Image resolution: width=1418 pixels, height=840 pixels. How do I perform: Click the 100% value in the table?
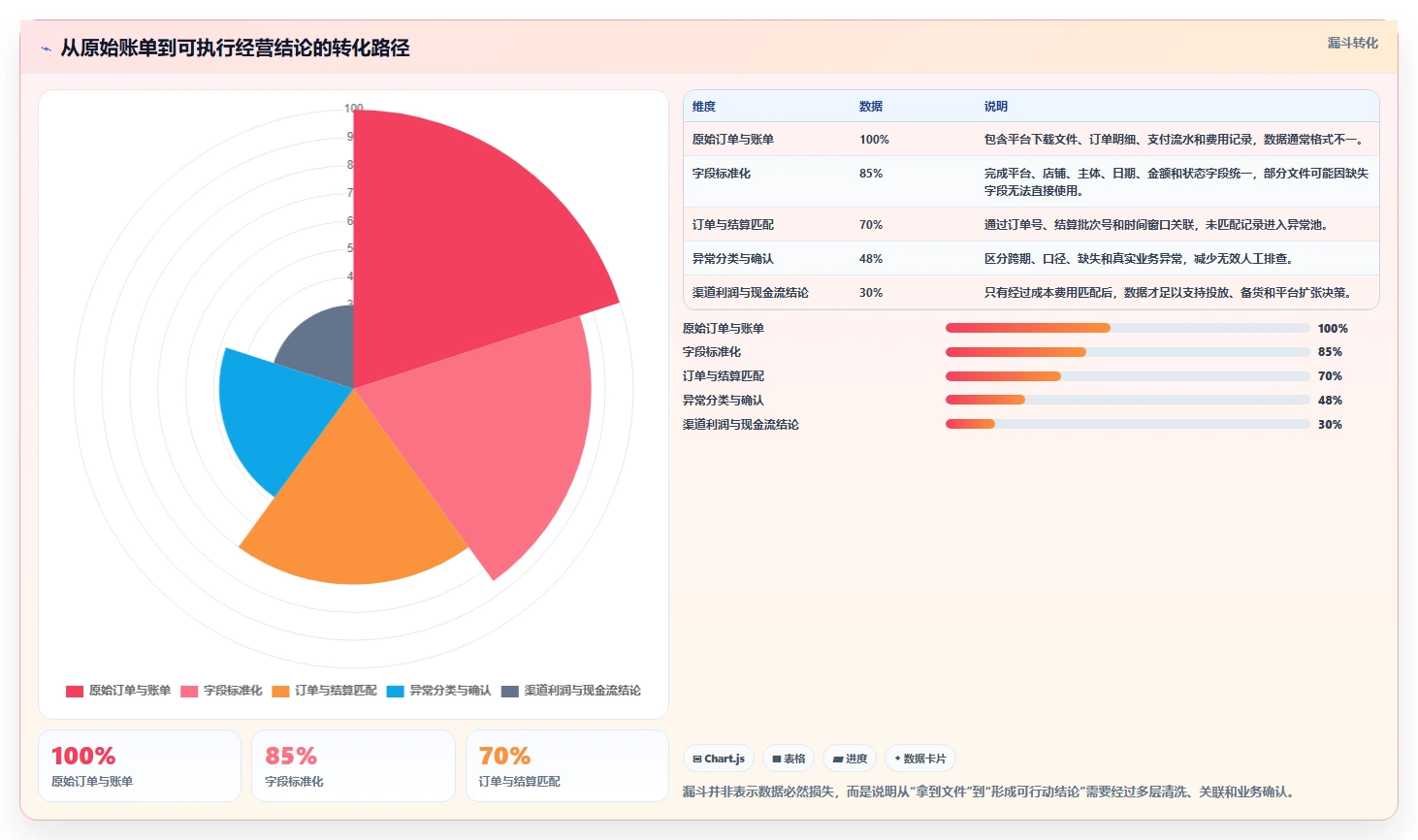[x=874, y=140]
